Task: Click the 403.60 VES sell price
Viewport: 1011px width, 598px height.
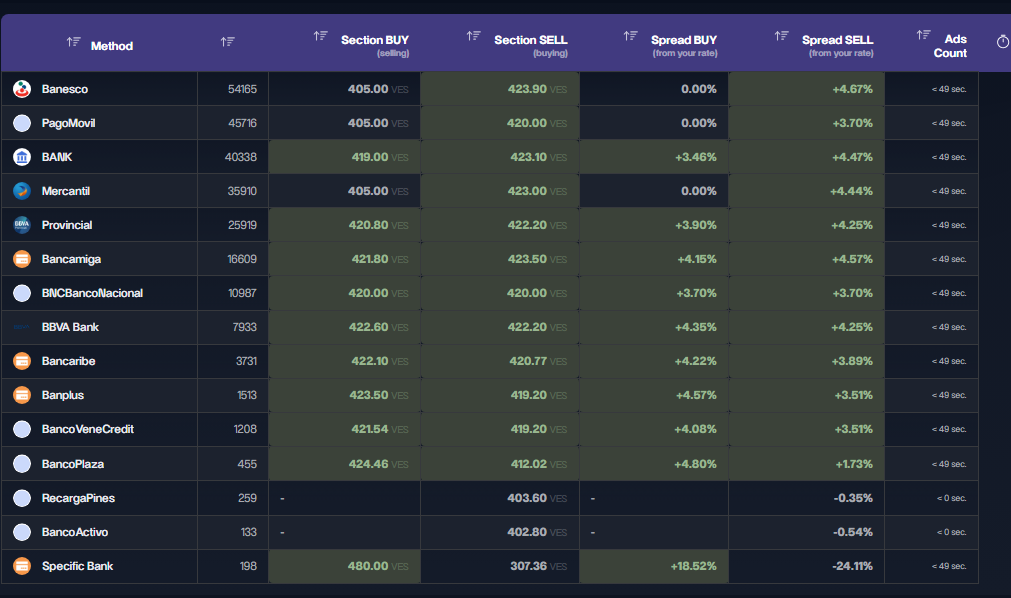Action: (x=537, y=498)
